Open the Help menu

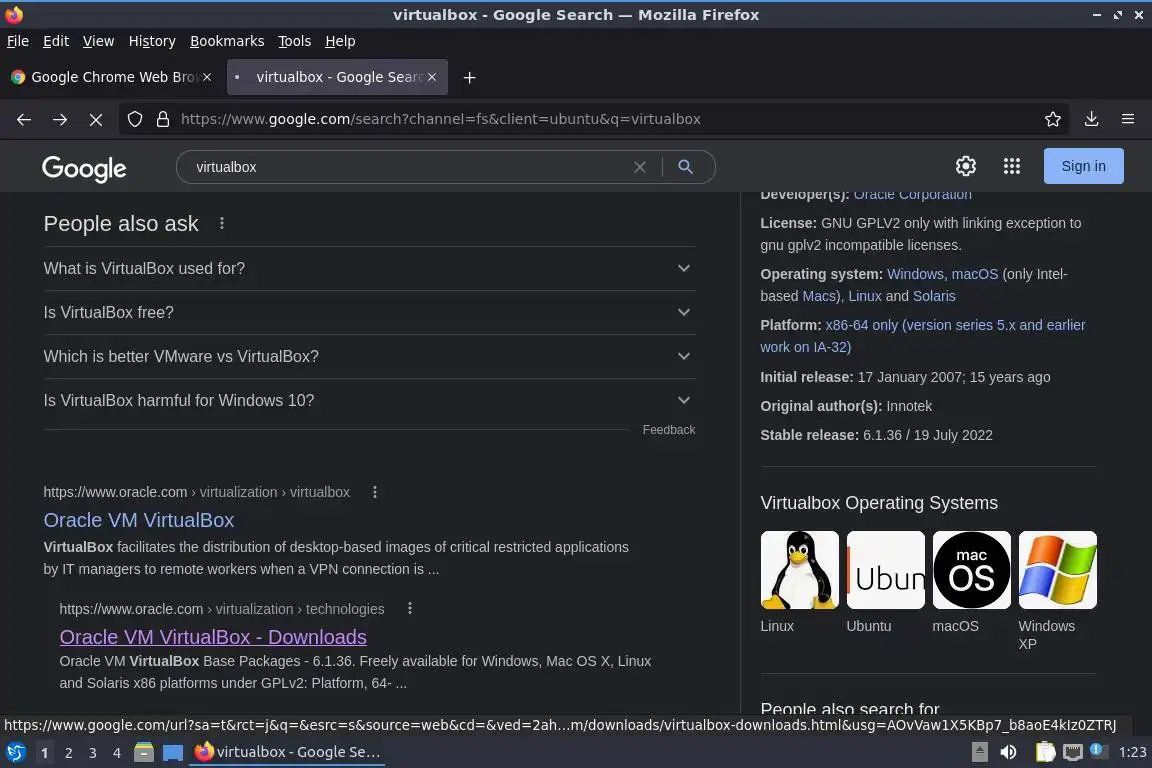[340, 41]
